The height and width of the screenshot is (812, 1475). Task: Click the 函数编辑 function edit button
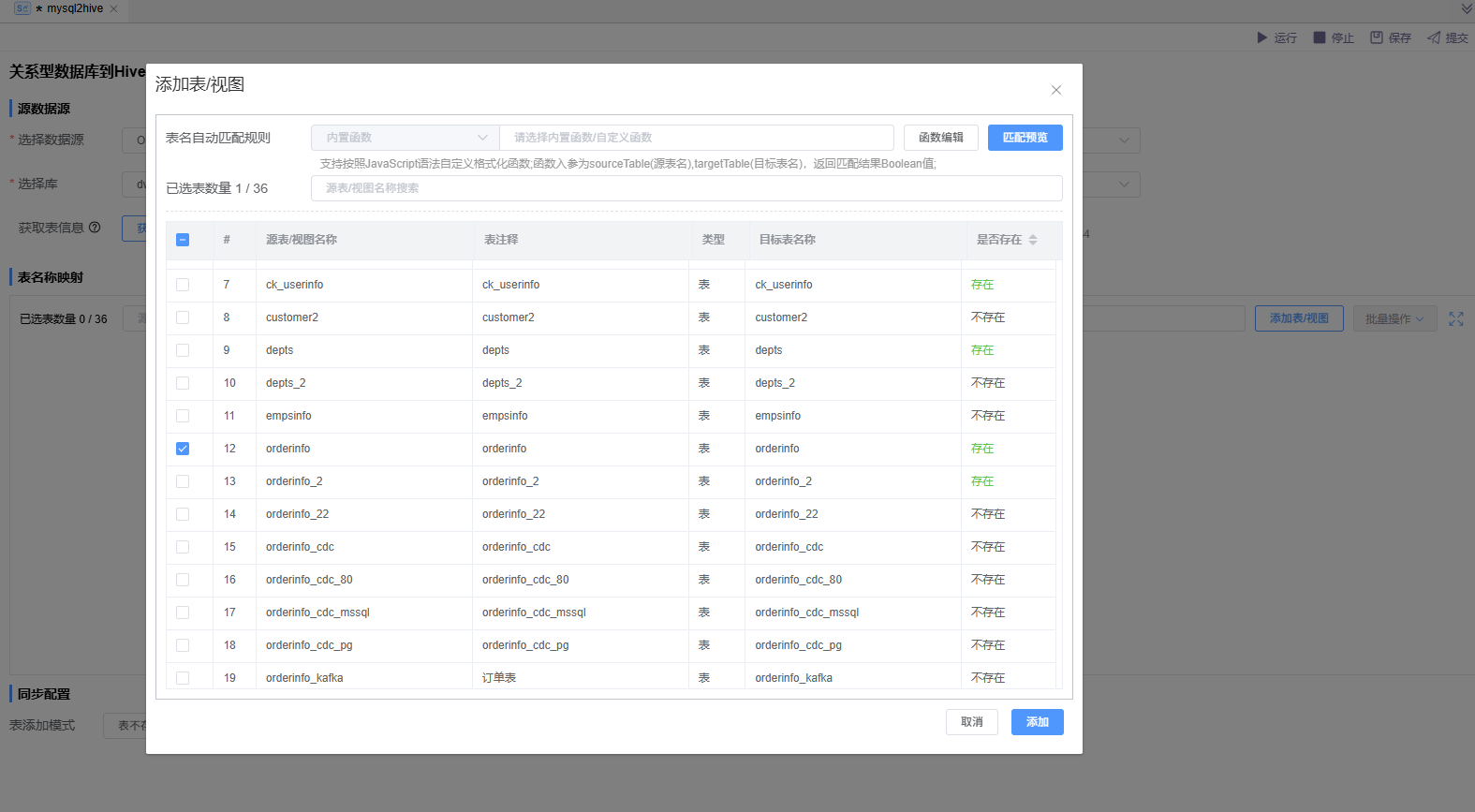[940, 138]
